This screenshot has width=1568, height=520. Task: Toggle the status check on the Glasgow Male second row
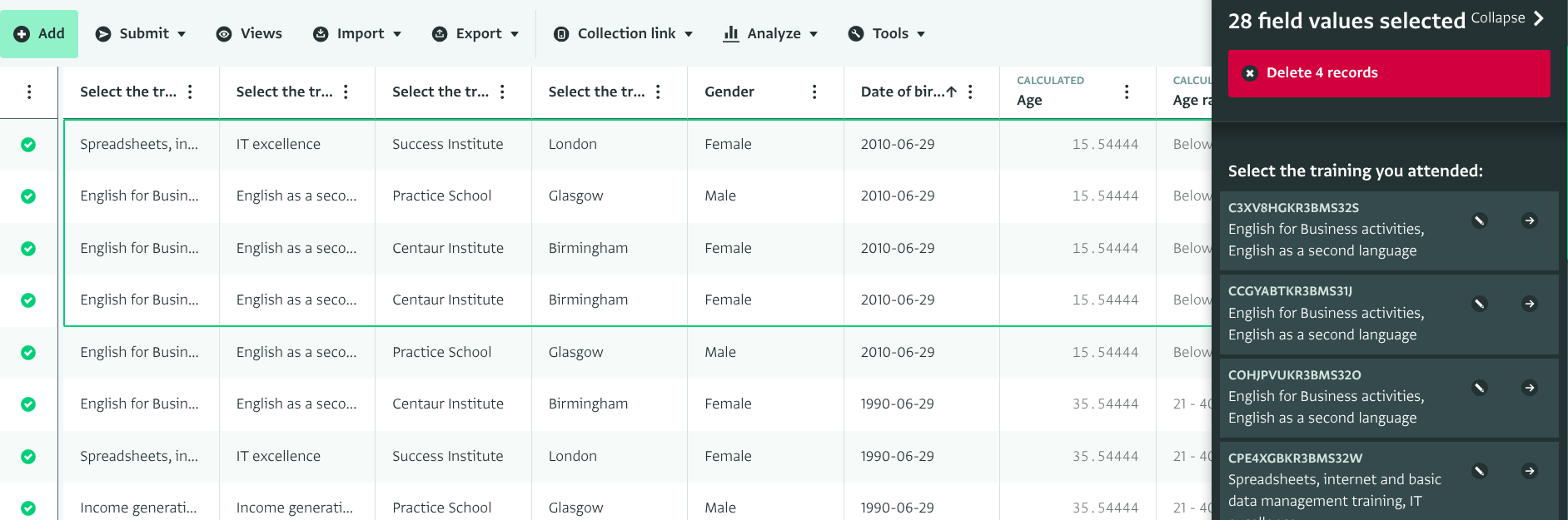click(x=28, y=196)
